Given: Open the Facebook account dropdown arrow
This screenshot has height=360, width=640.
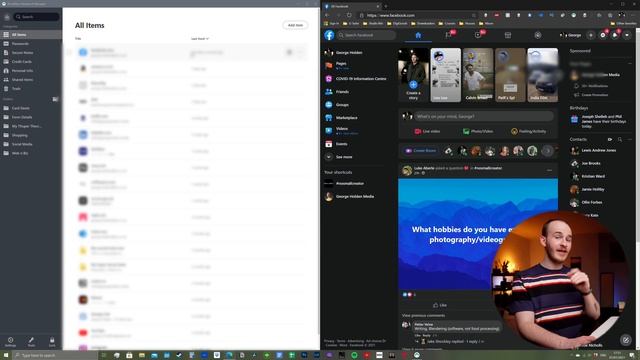Looking at the screenshot, I should tap(627, 35).
